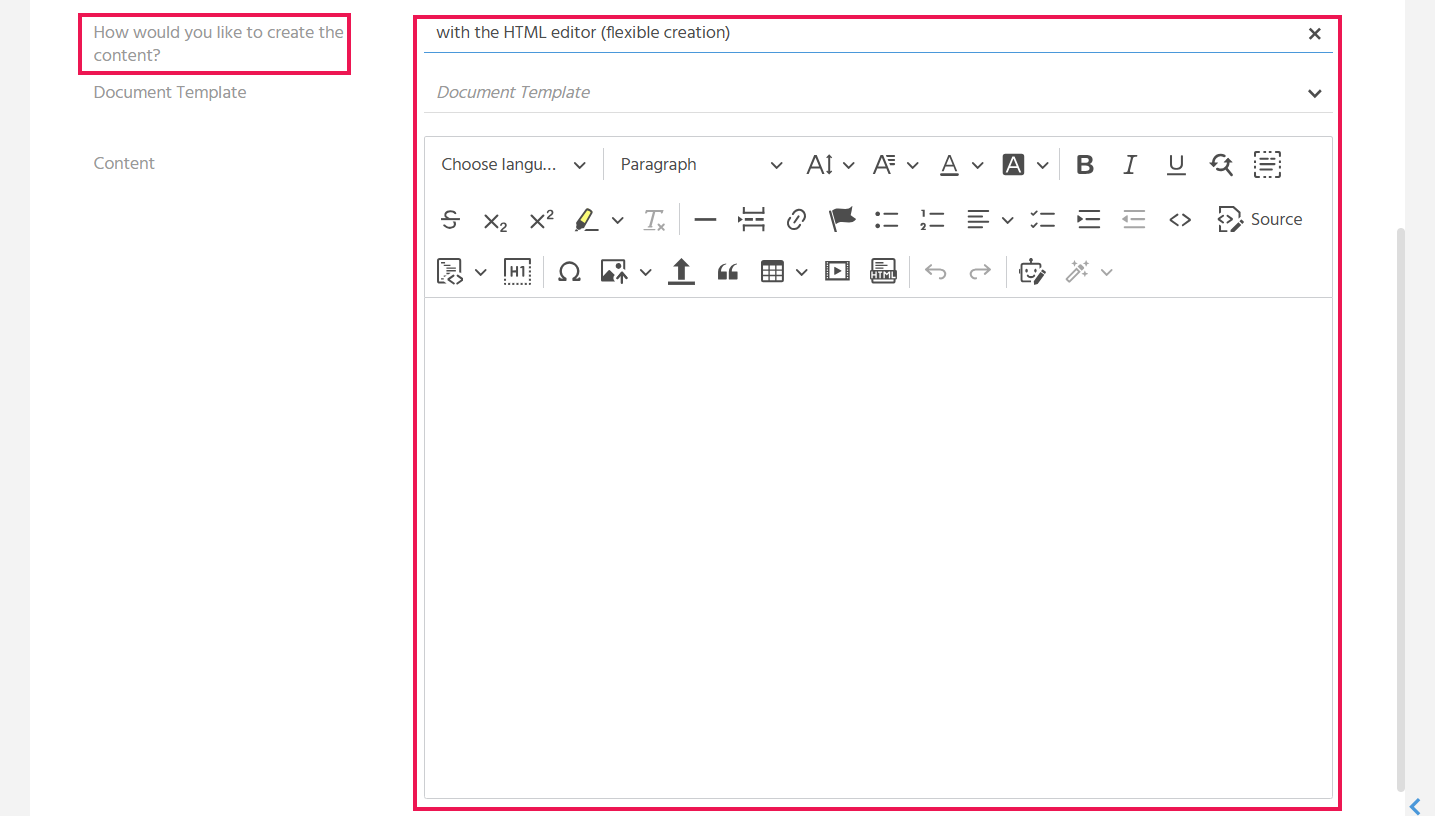
Task: Open the font family dropdown
Action: tap(896, 165)
